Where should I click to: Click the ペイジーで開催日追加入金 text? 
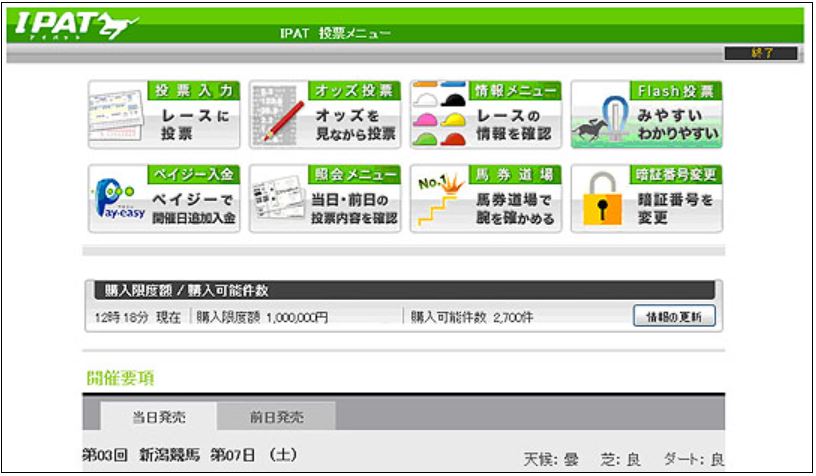[194, 208]
